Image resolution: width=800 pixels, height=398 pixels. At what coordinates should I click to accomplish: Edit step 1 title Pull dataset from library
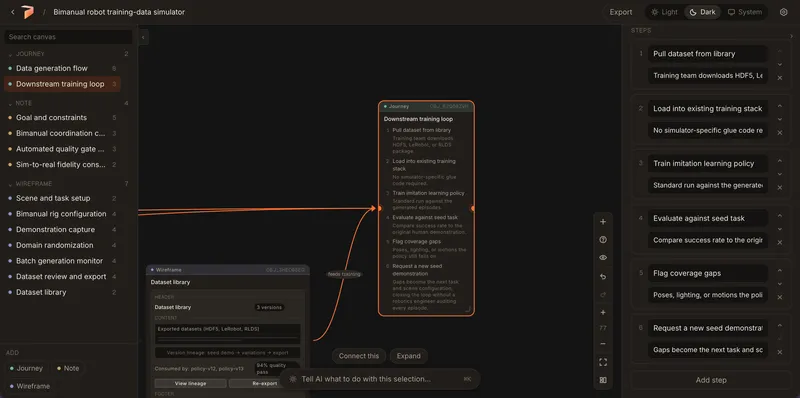[x=708, y=54]
